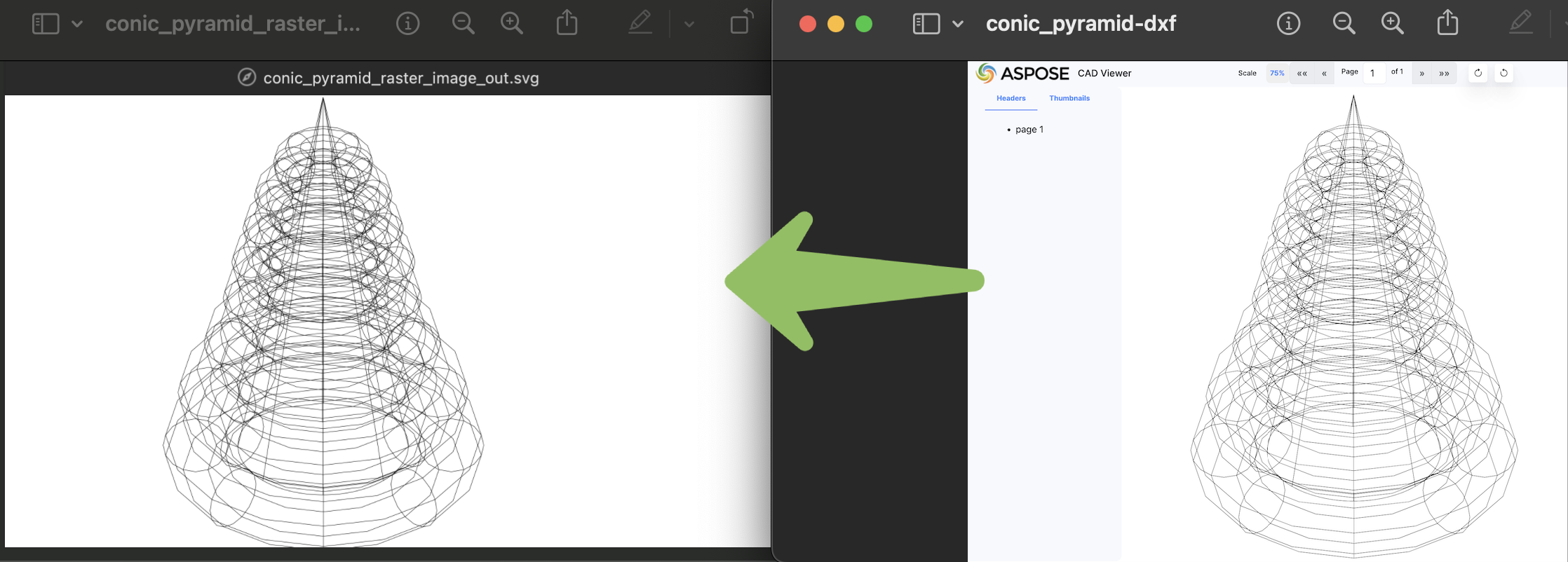This screenshot has height=562, width=1568.
Task: Rotate the left SVG image
Action: [x=741, y=22]
